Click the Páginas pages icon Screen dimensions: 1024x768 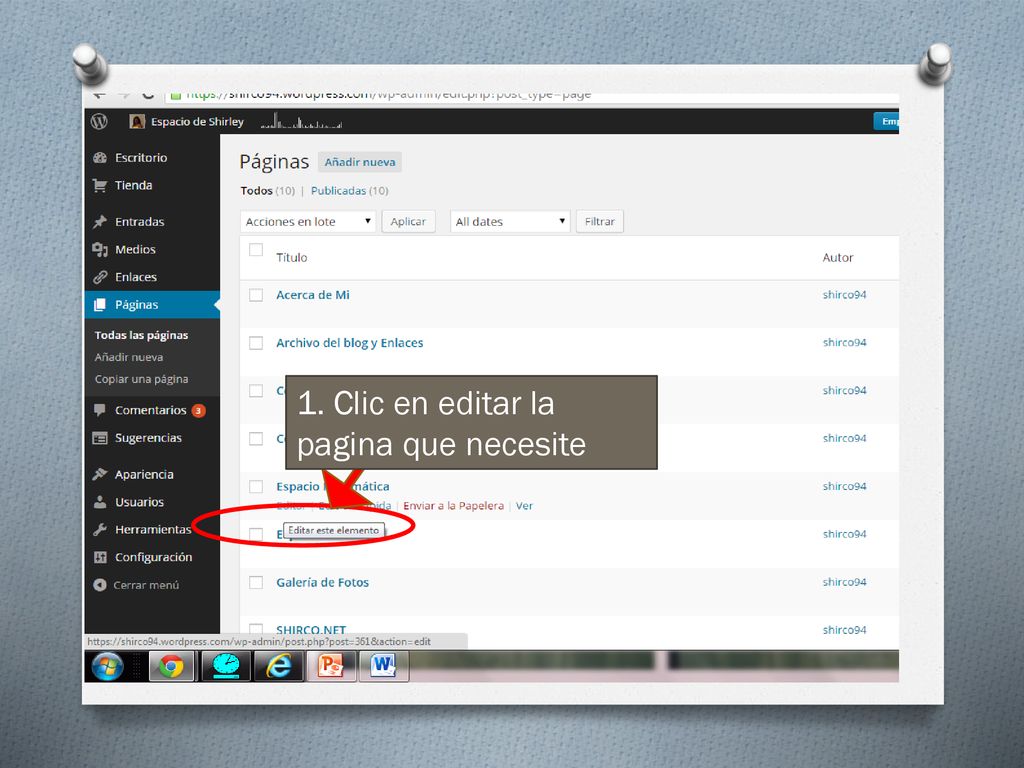tap(100, 304)
